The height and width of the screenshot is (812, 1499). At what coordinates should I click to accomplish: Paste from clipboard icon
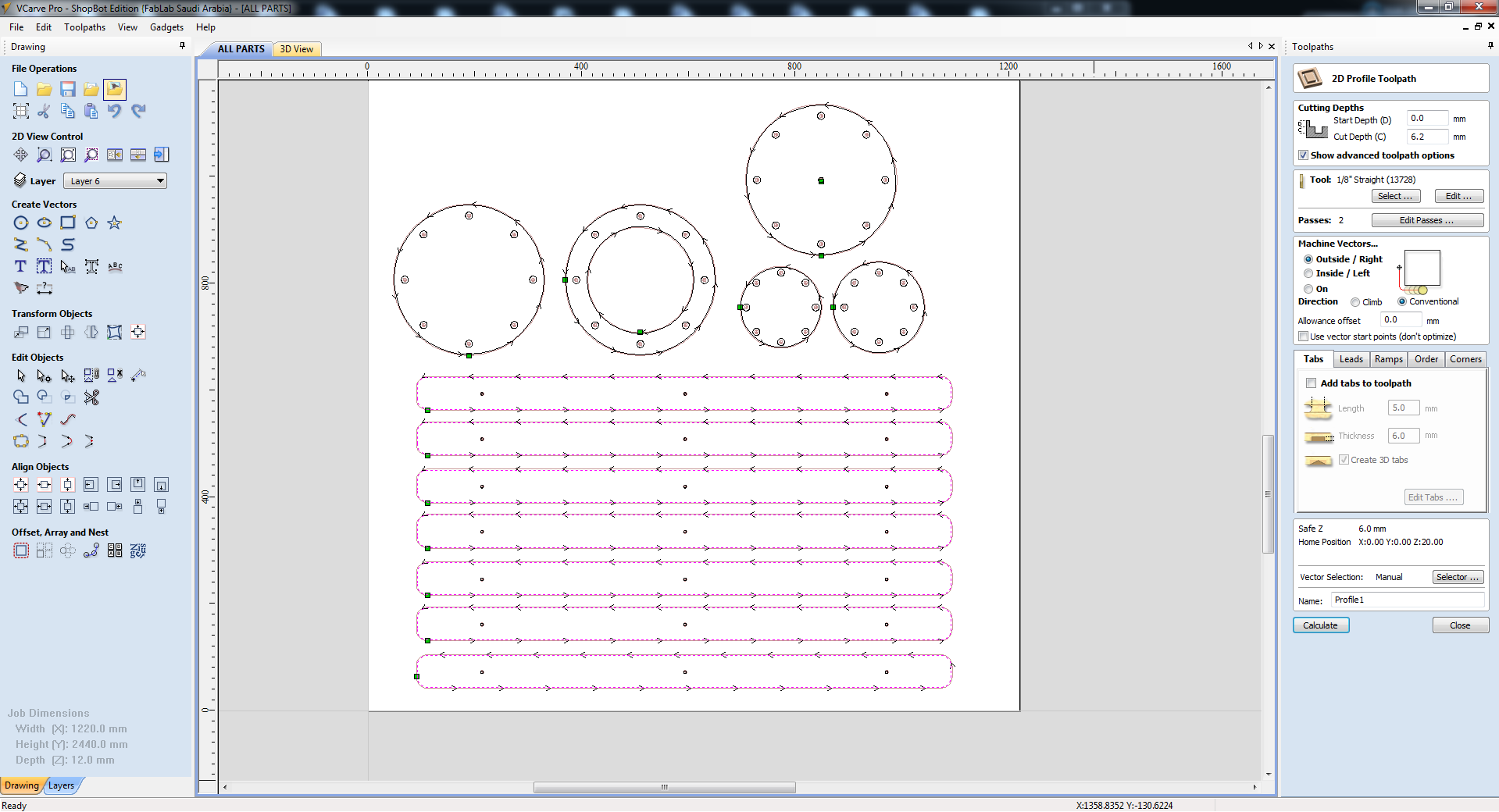[x=91, y=111]
